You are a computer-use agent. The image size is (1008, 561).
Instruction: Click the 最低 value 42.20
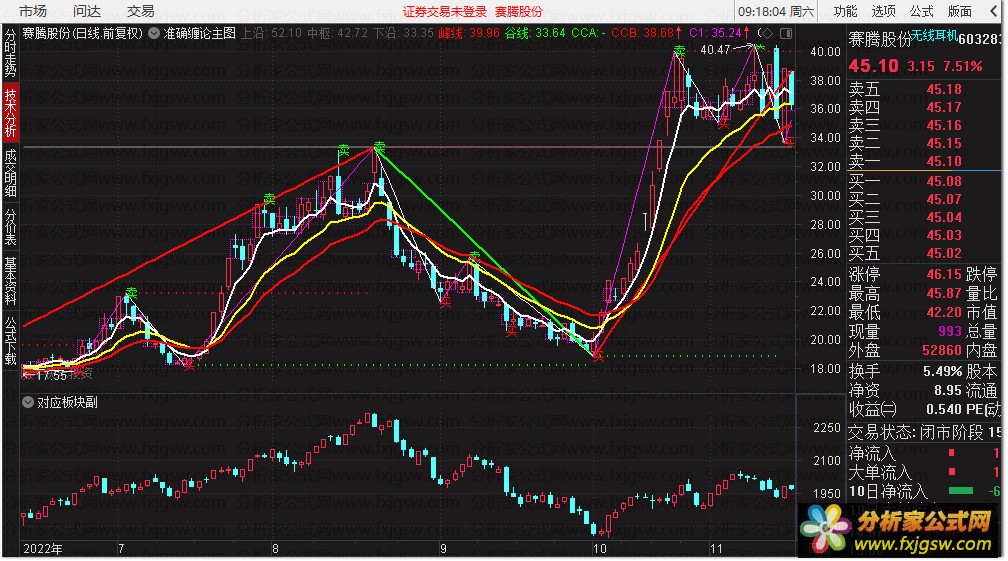point(944,312)
